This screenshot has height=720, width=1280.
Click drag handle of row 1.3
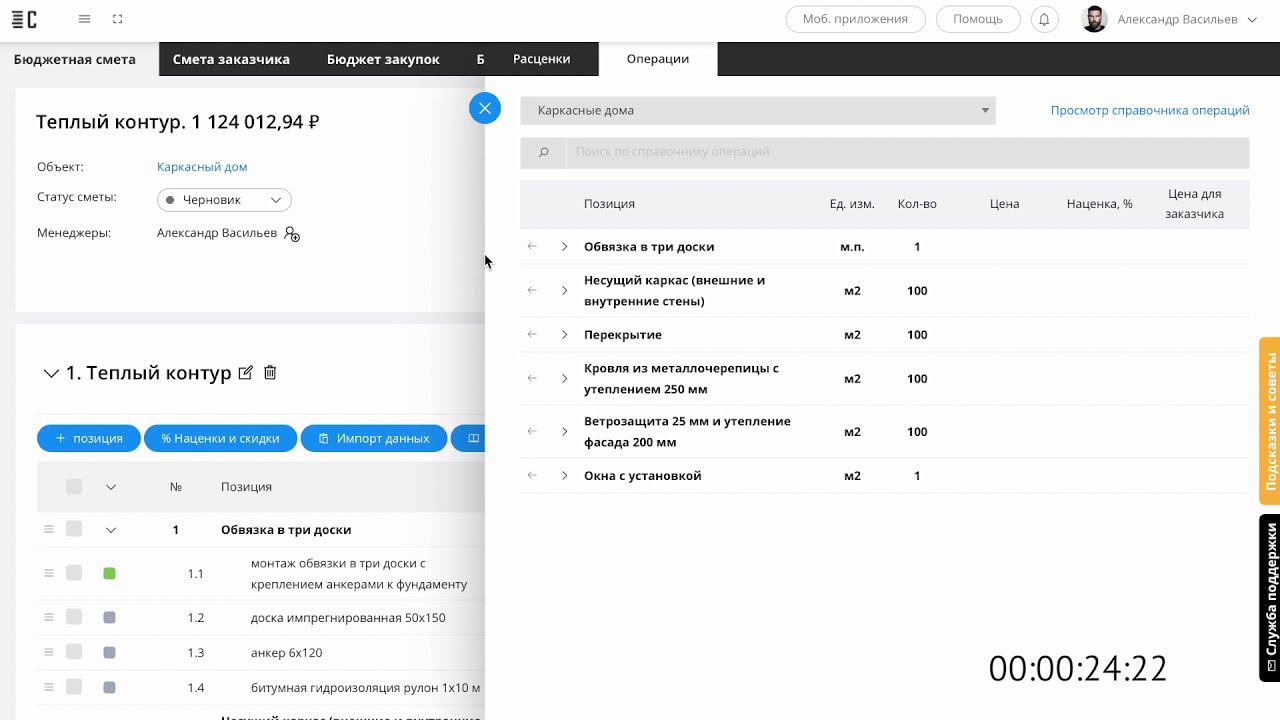point(48,653)
